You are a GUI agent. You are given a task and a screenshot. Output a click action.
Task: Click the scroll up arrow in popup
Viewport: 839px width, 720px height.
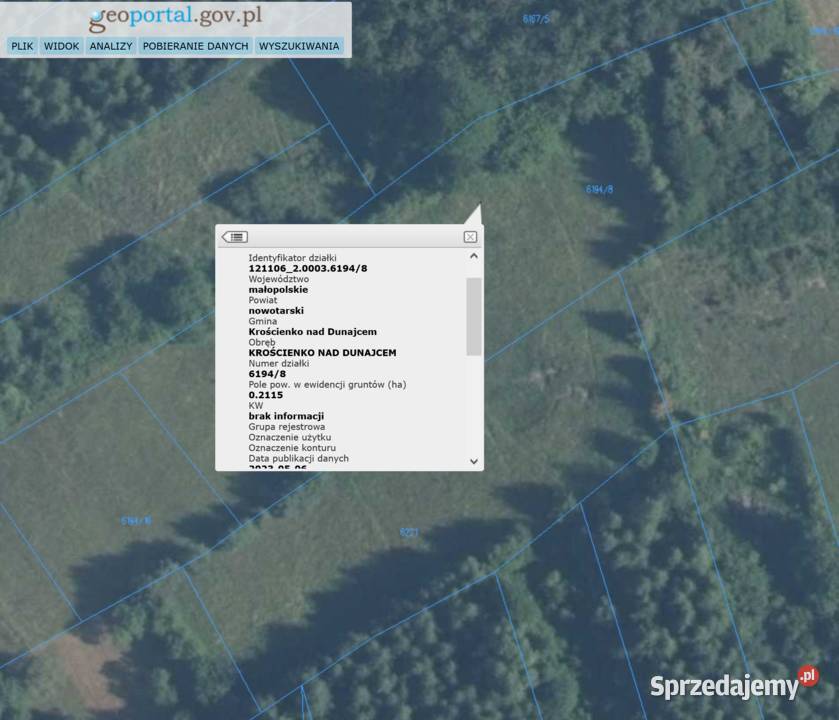474,256
